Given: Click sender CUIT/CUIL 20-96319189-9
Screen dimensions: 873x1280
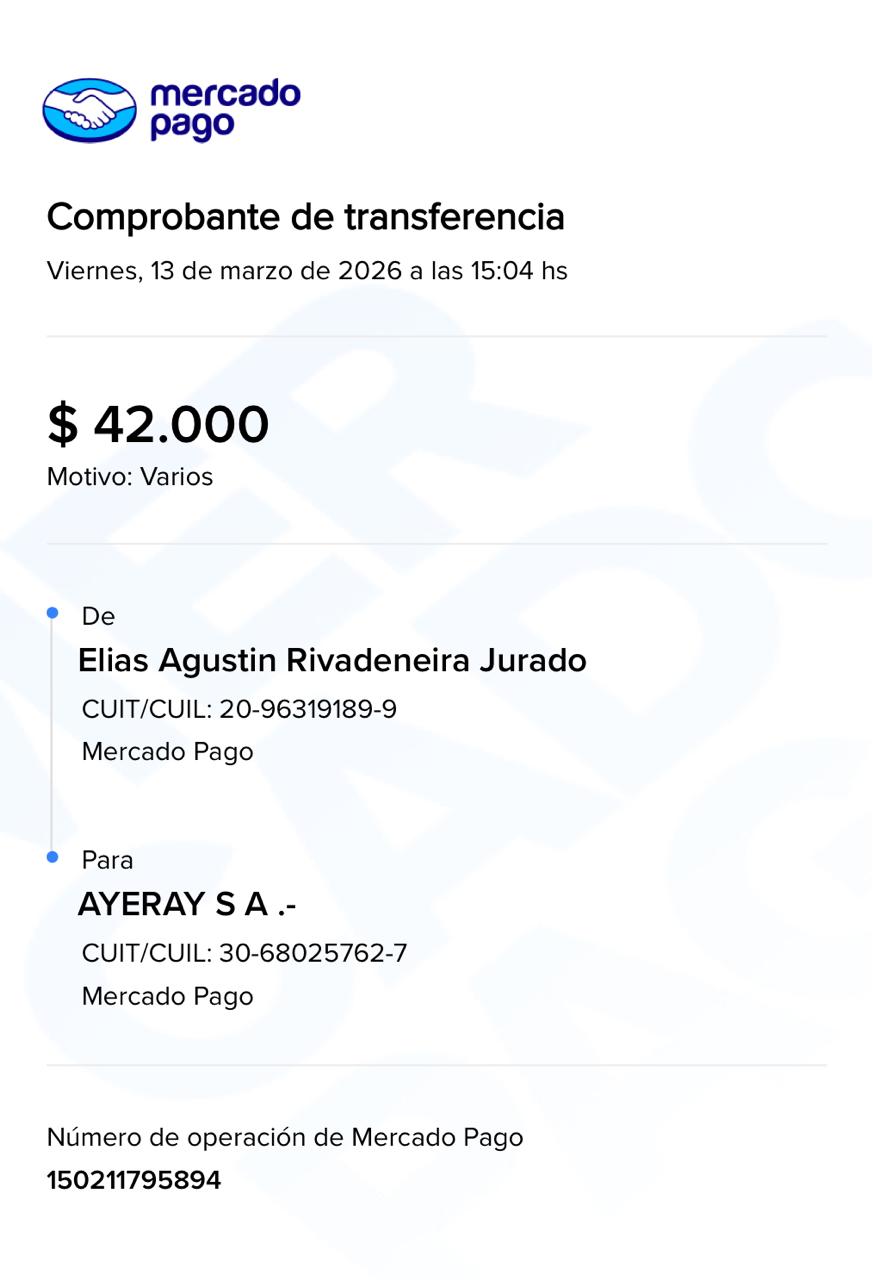Looking at the screenshot, I should pyautogui.click(x=239, y=709).
